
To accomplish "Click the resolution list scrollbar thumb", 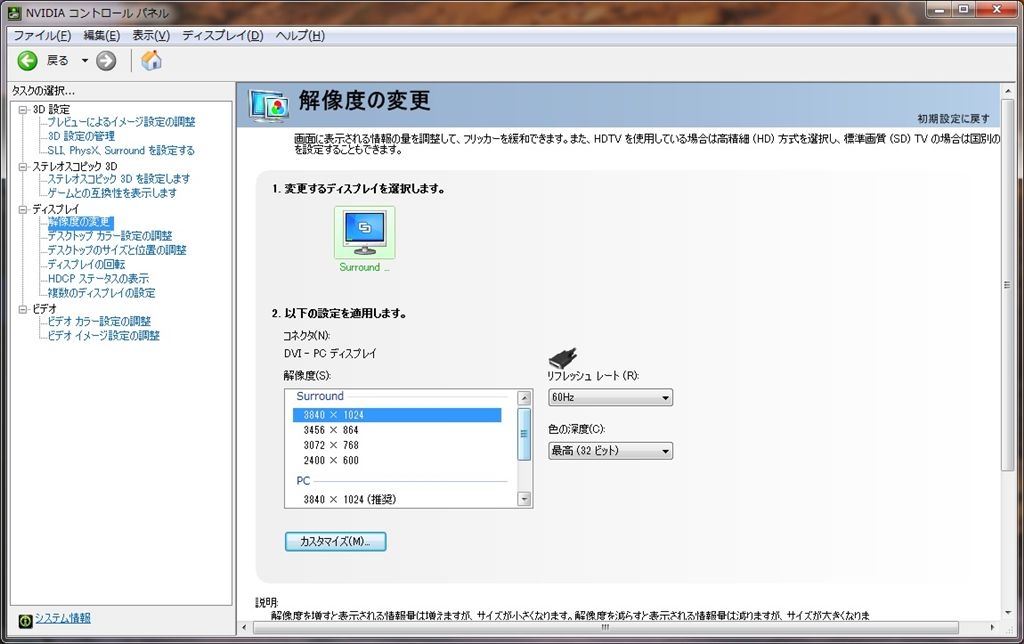I will tap(524, 434).
